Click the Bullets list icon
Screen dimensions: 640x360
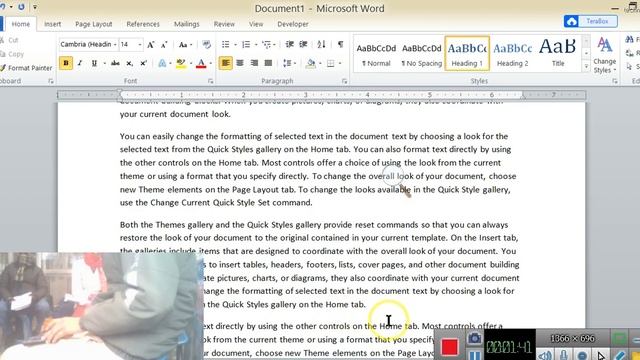[225, 44]
